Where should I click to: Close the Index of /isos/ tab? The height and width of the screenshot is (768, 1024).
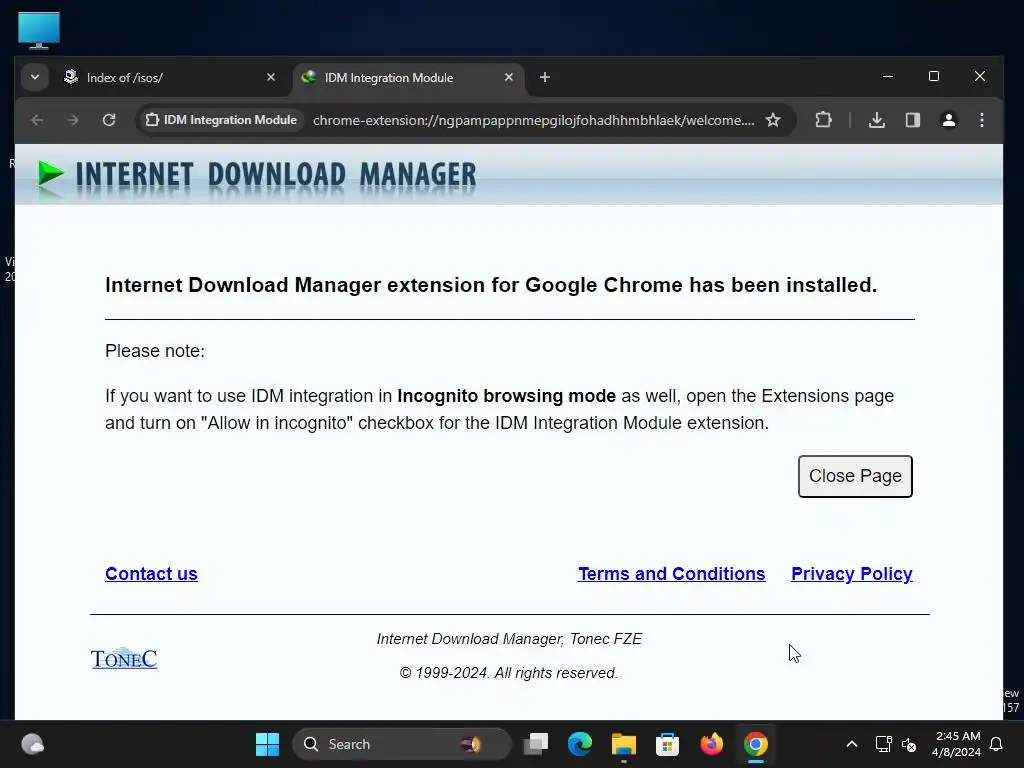(x=271, y=77)
